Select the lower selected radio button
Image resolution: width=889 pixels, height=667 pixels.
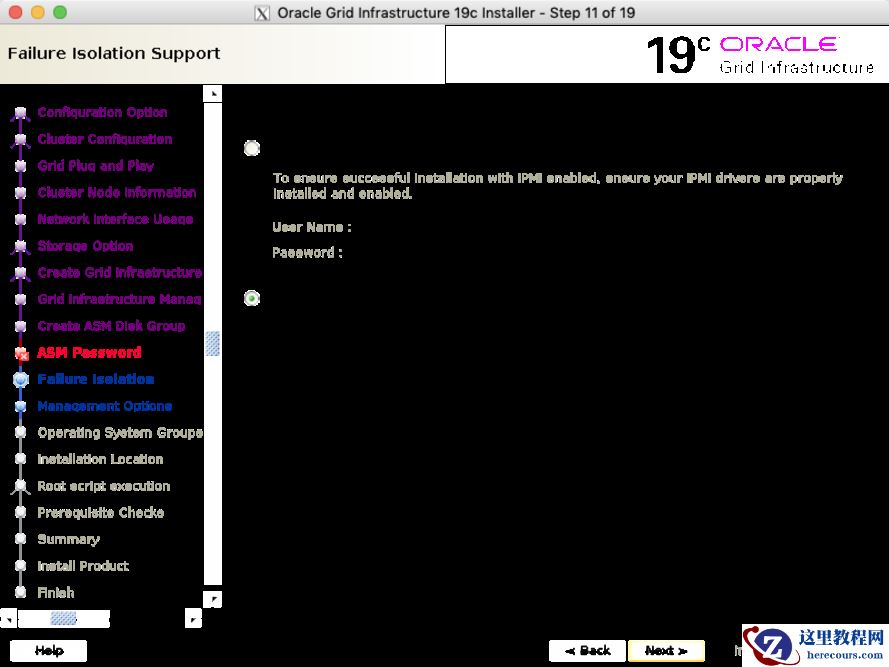[x=252, y=298]
